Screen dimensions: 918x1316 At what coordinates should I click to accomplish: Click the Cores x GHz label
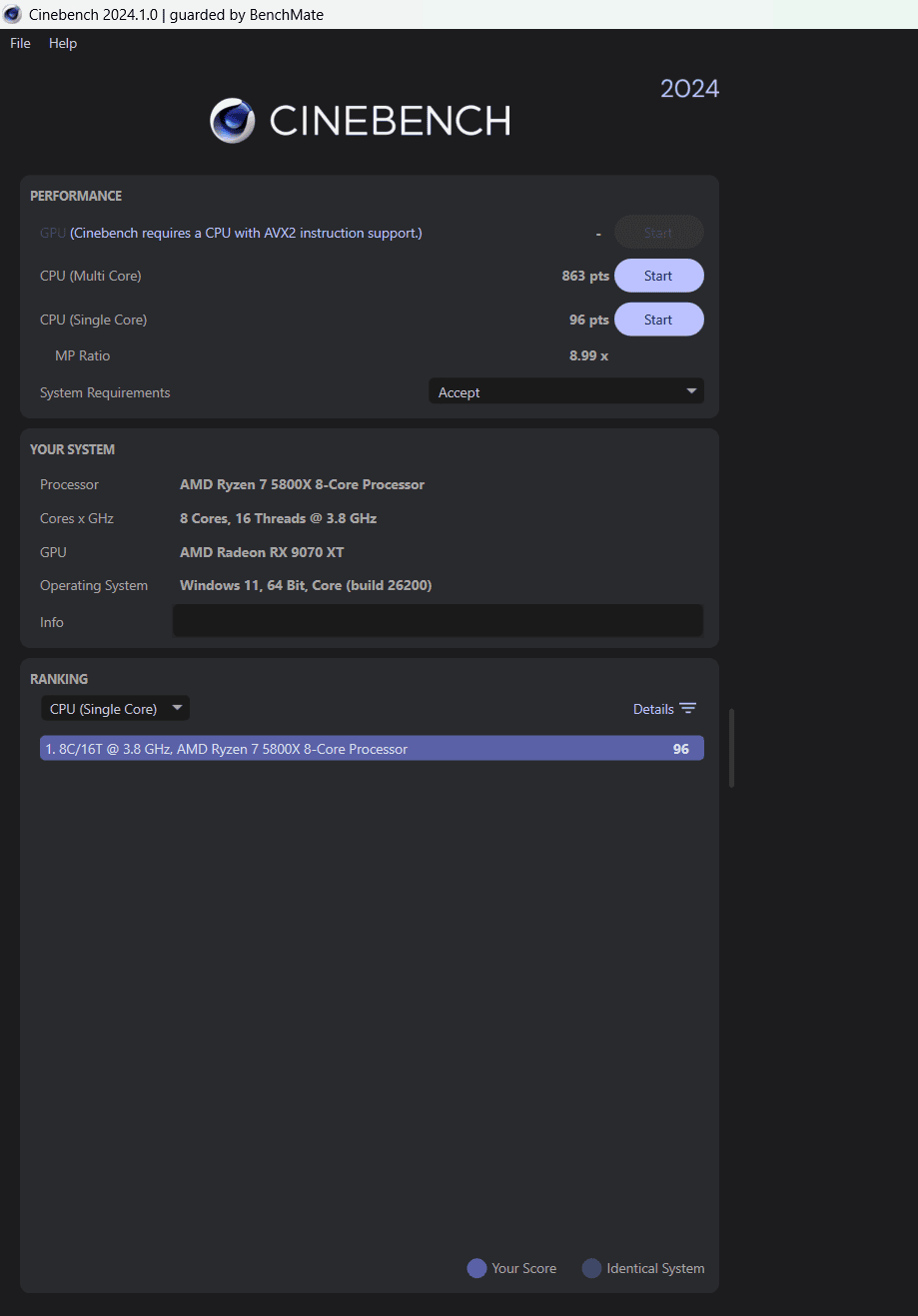coord(77,518)
